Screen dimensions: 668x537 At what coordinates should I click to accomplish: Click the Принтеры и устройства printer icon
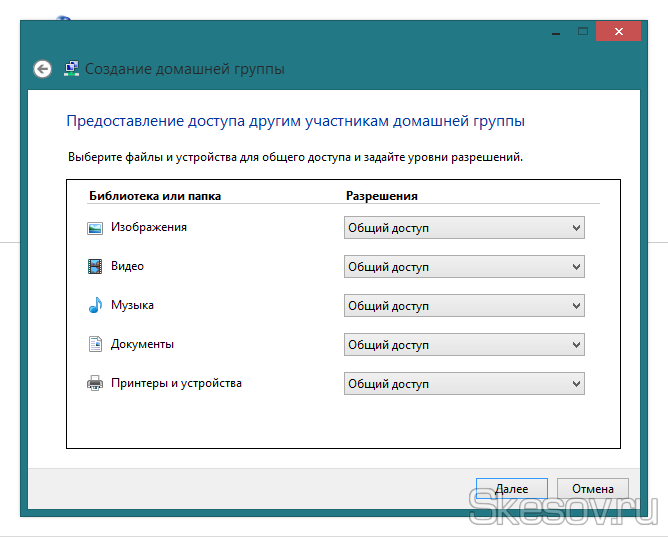click(95, 384)
